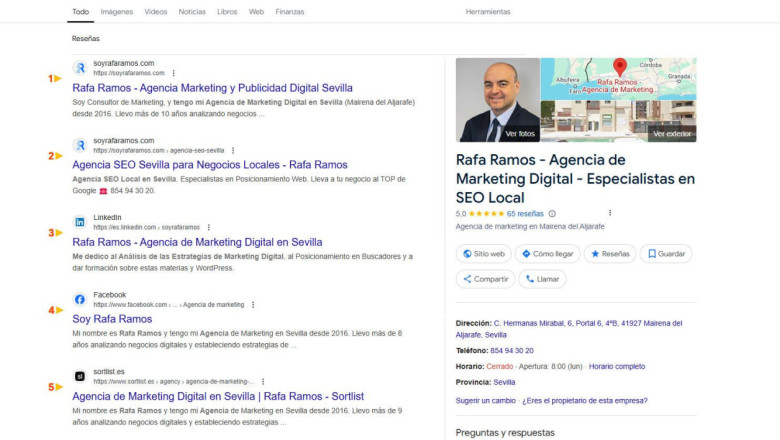Viewport: 780px width, 440px height.
Task: Open the Horario completo link
Action: [x=617, y=366]
